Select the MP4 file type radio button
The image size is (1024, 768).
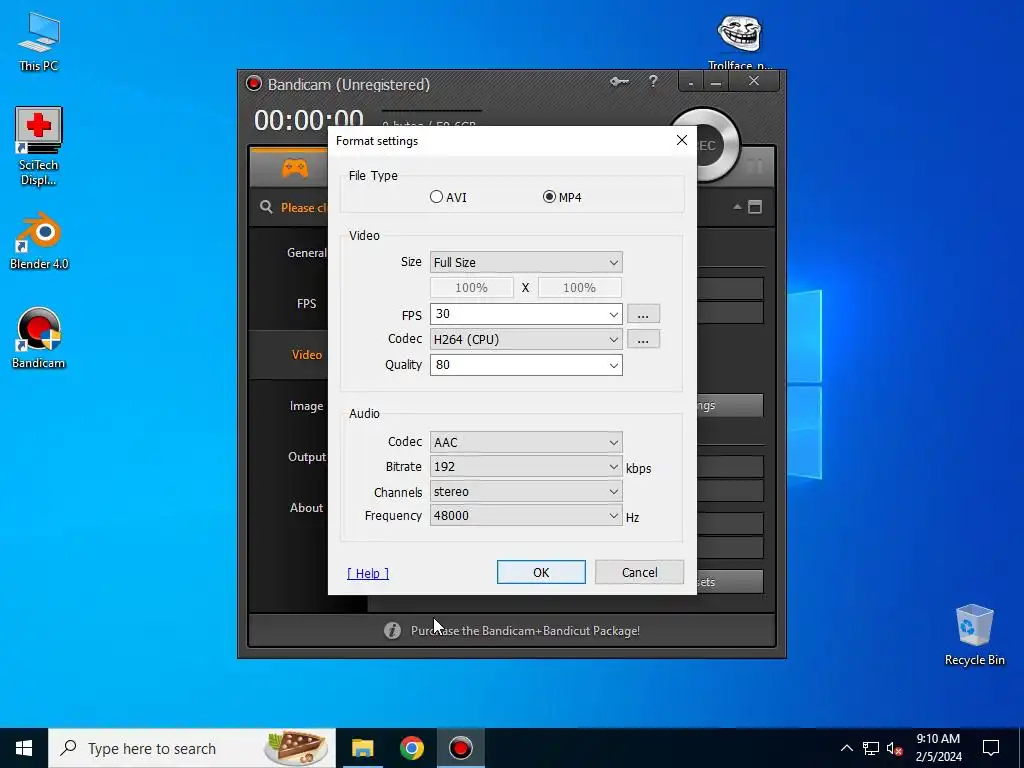tap(549, 197)
